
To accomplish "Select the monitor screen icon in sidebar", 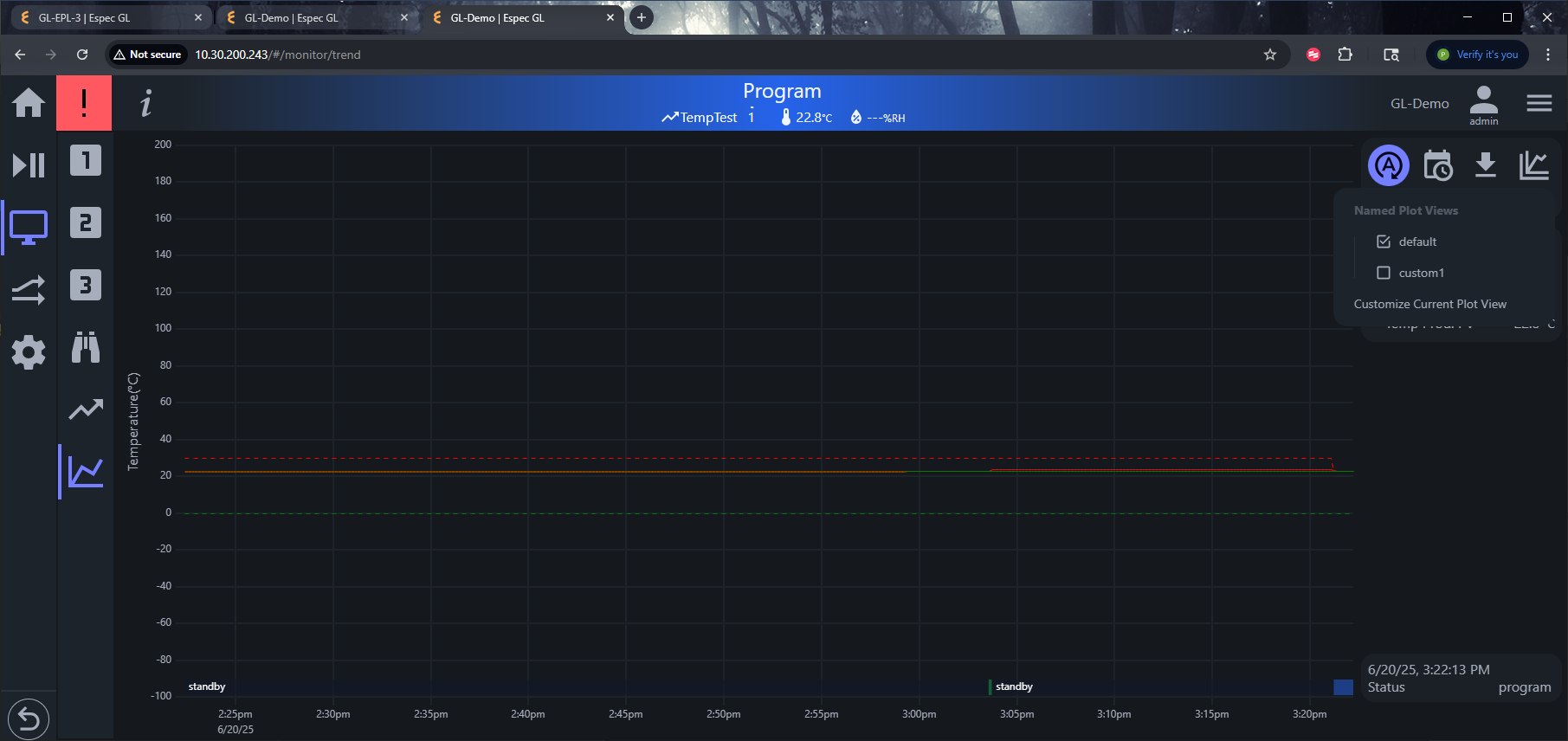I will pyautogui.click(x=29, y=228).
